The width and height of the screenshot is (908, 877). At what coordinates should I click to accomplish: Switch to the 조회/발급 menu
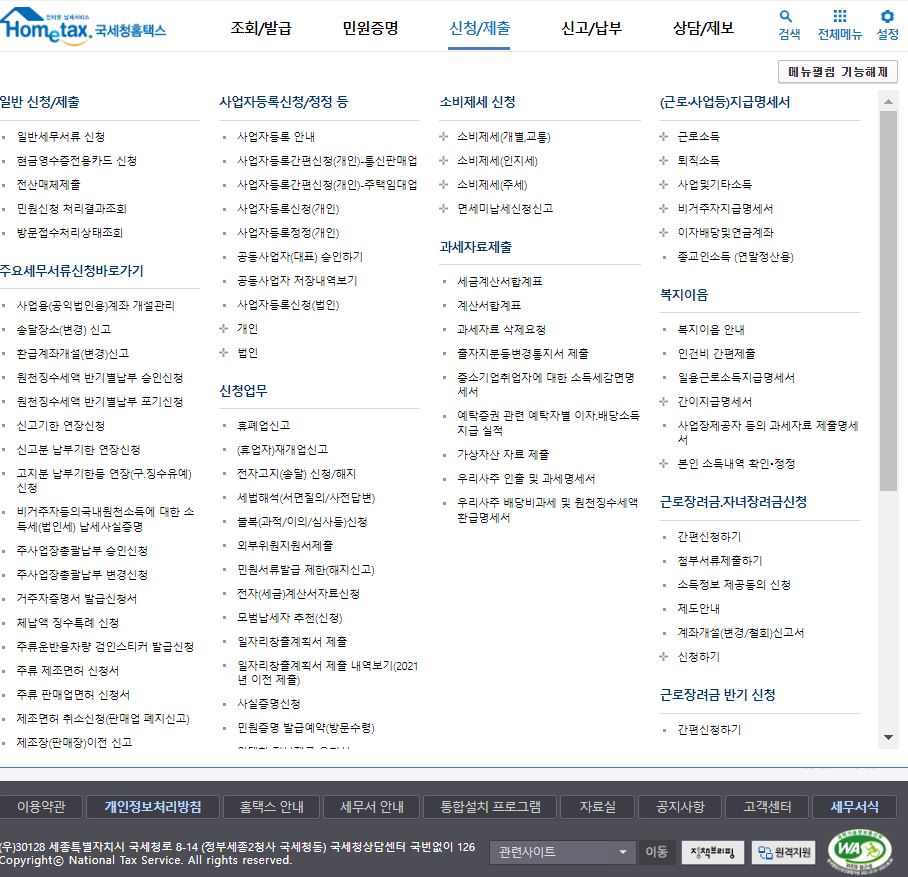click(x=261, y=30)
